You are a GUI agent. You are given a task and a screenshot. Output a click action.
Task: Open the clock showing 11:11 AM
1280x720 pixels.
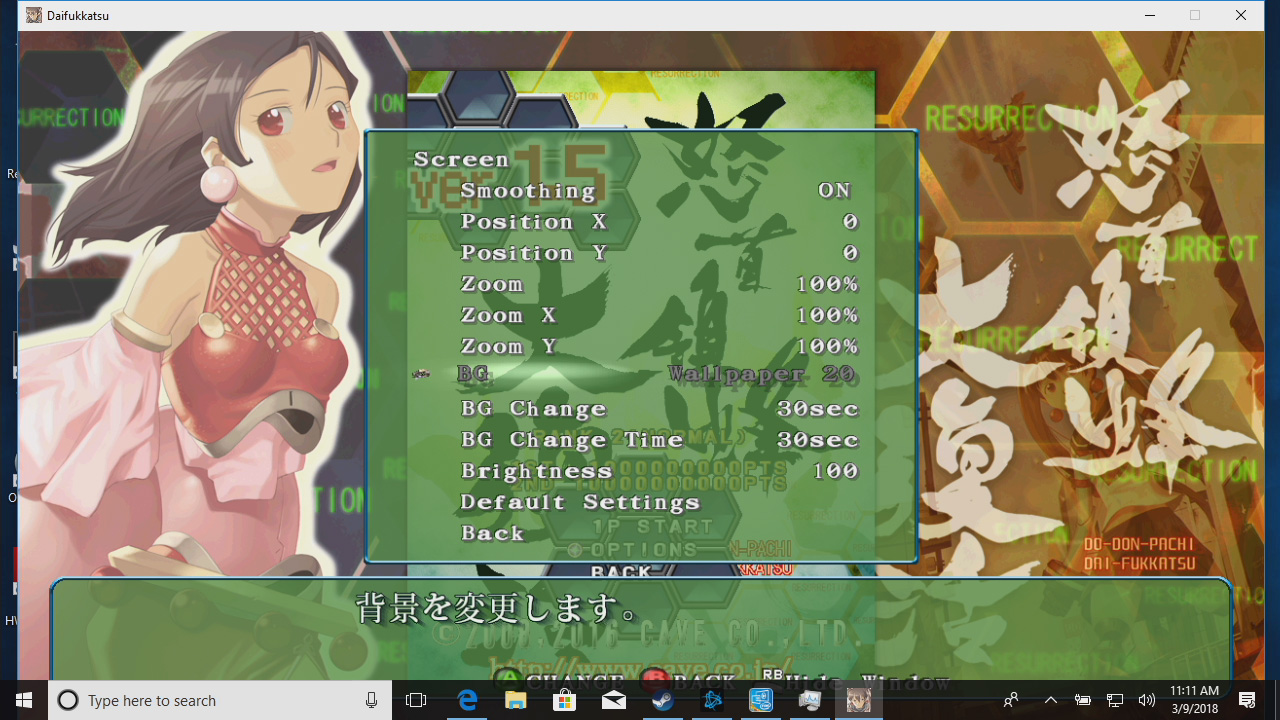pyautogui.click(x=1194, y=700)
